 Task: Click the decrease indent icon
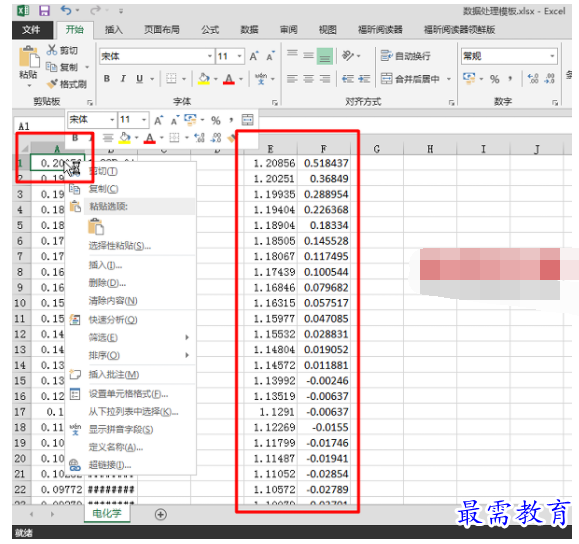pos(347,79)
